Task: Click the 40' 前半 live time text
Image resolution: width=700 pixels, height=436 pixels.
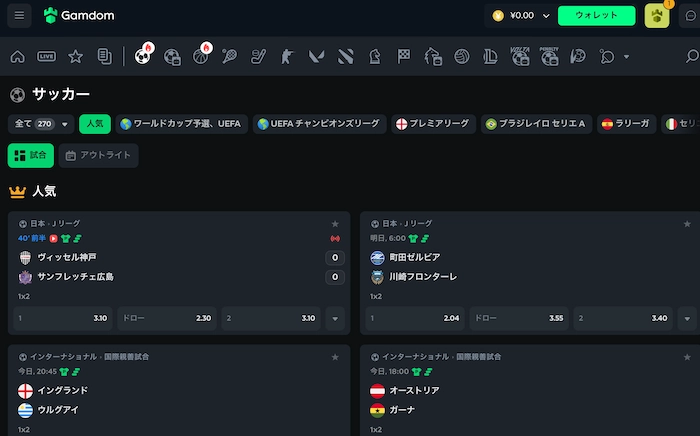Action: point(32,239)
